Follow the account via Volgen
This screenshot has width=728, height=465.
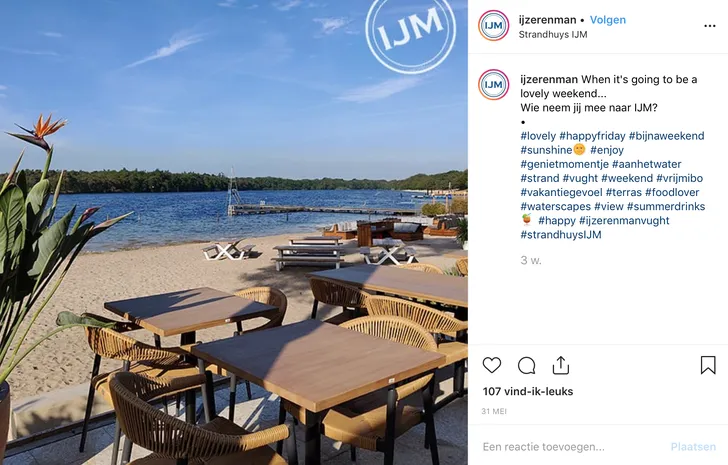(x=608, y=20)
